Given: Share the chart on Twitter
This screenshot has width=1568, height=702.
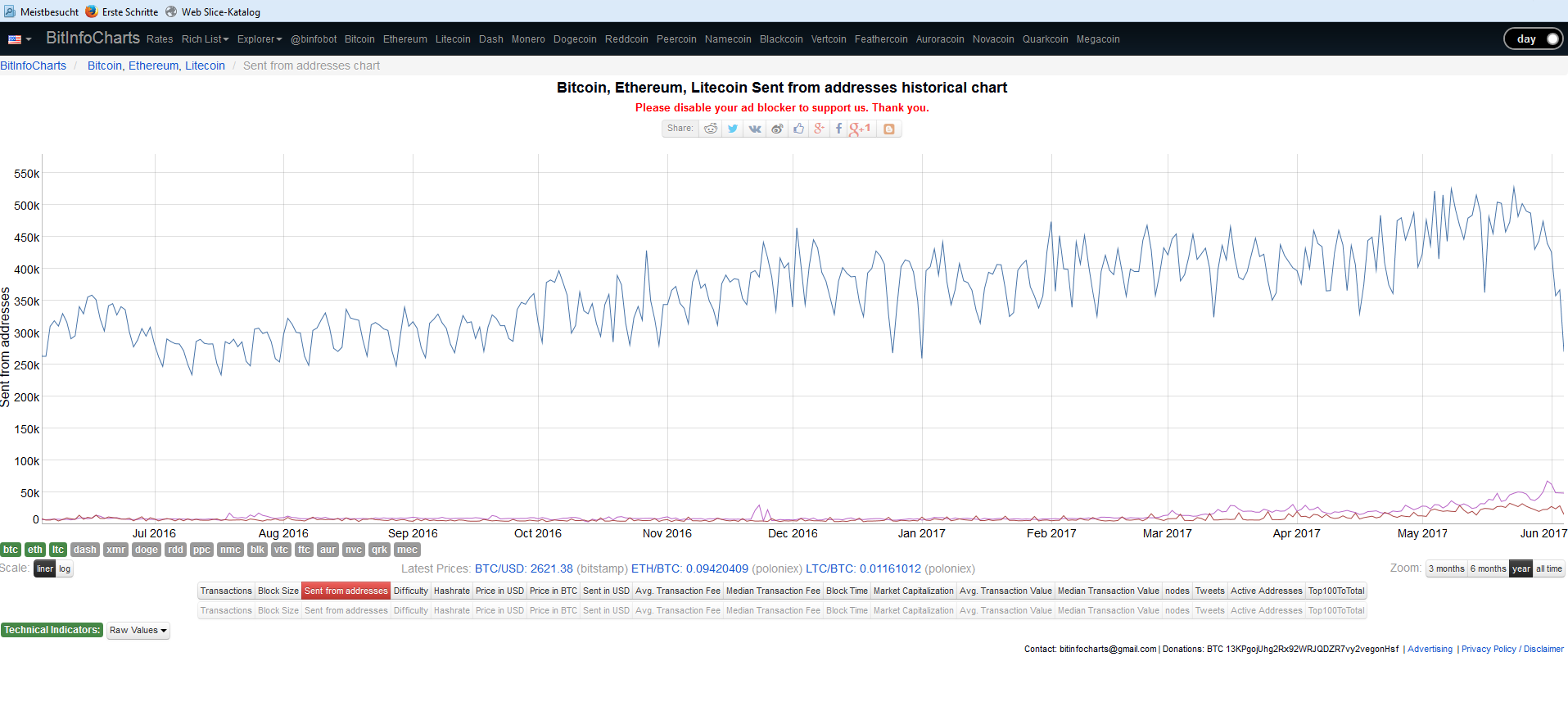Looking at the screenshot, I should point(733,129).
